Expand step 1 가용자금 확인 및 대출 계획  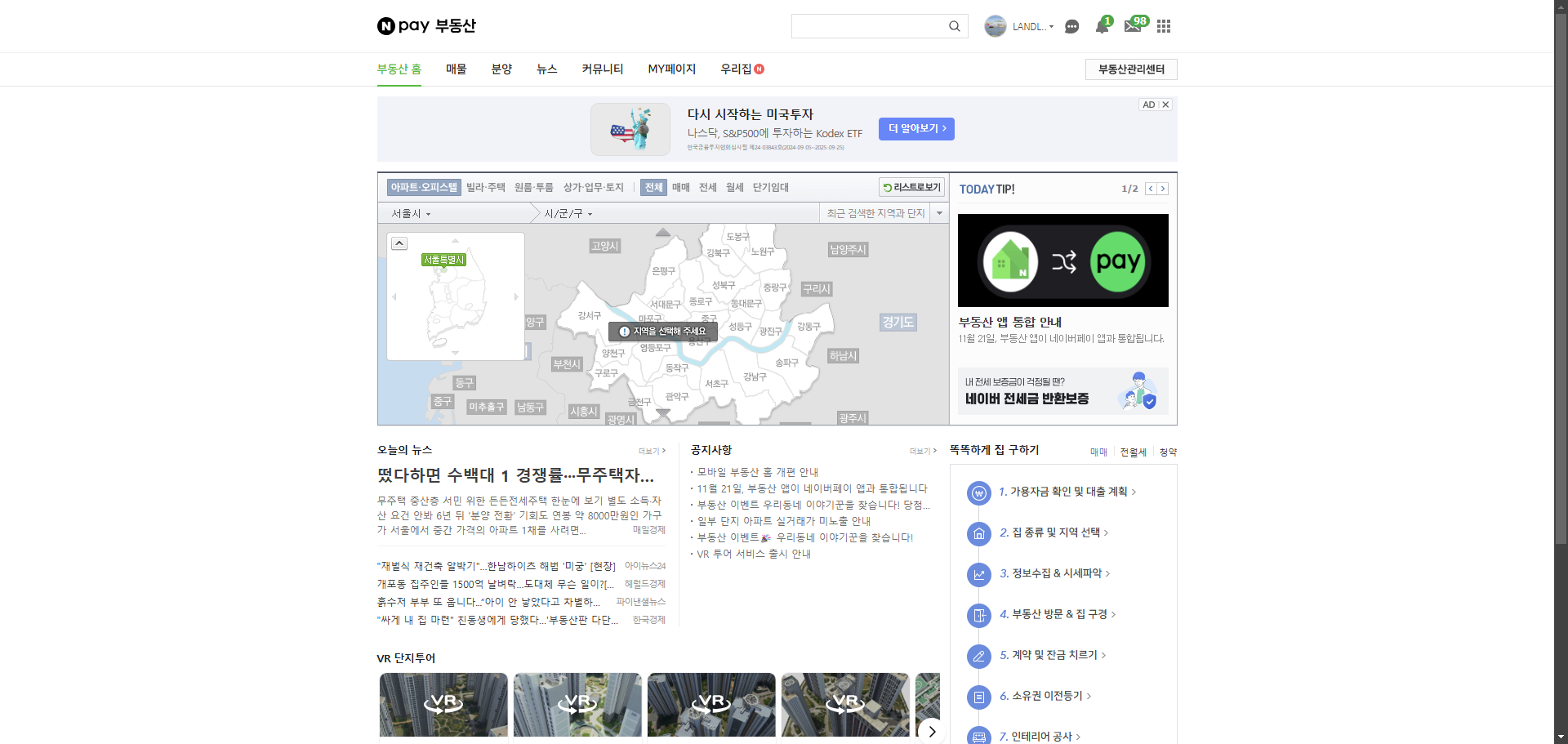(x=1067, y=492)
